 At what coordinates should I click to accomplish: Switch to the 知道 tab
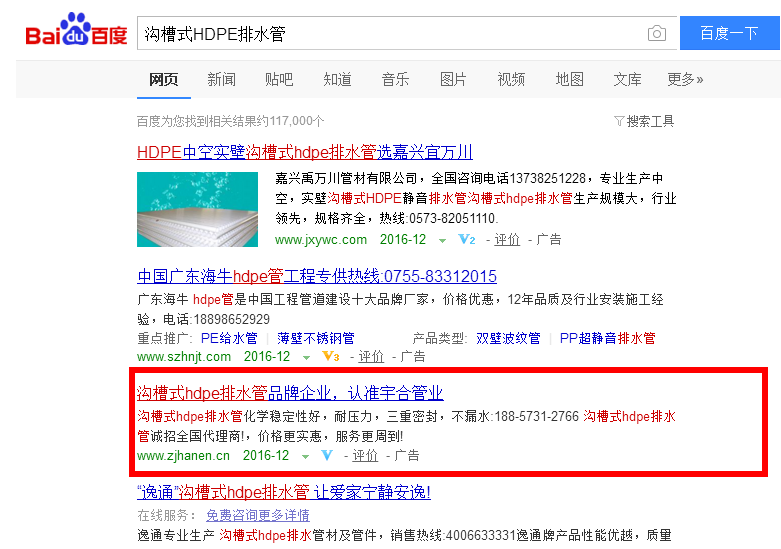[x=337, y=79]
